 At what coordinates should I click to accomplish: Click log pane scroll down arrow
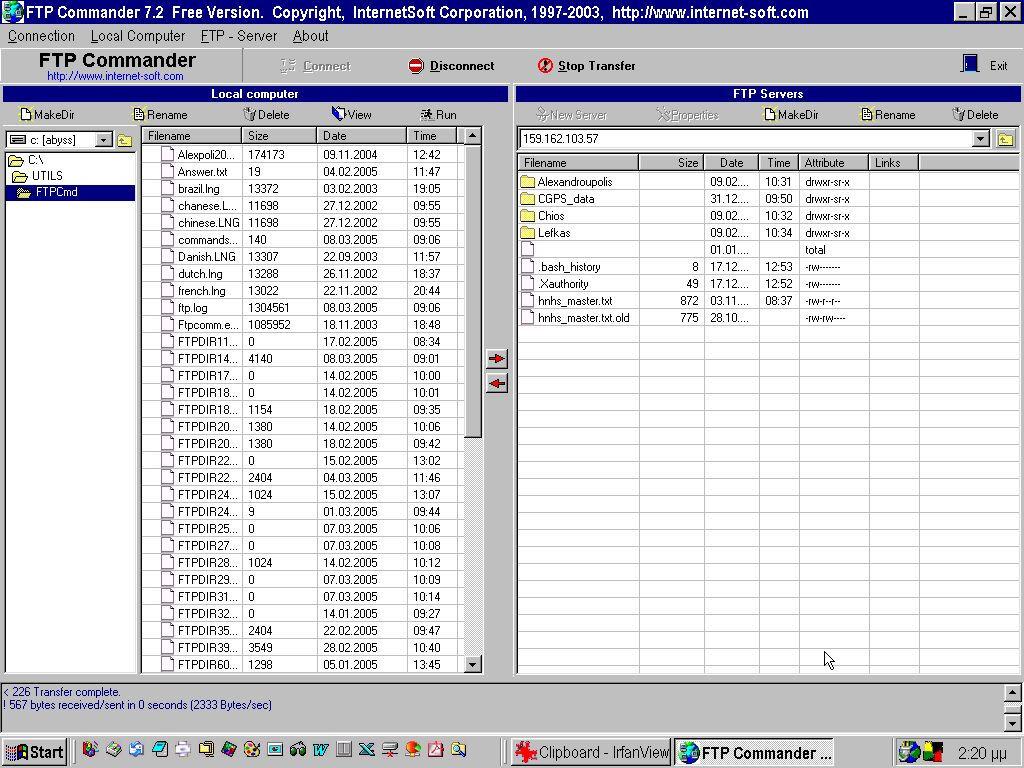pos(1012,723)
